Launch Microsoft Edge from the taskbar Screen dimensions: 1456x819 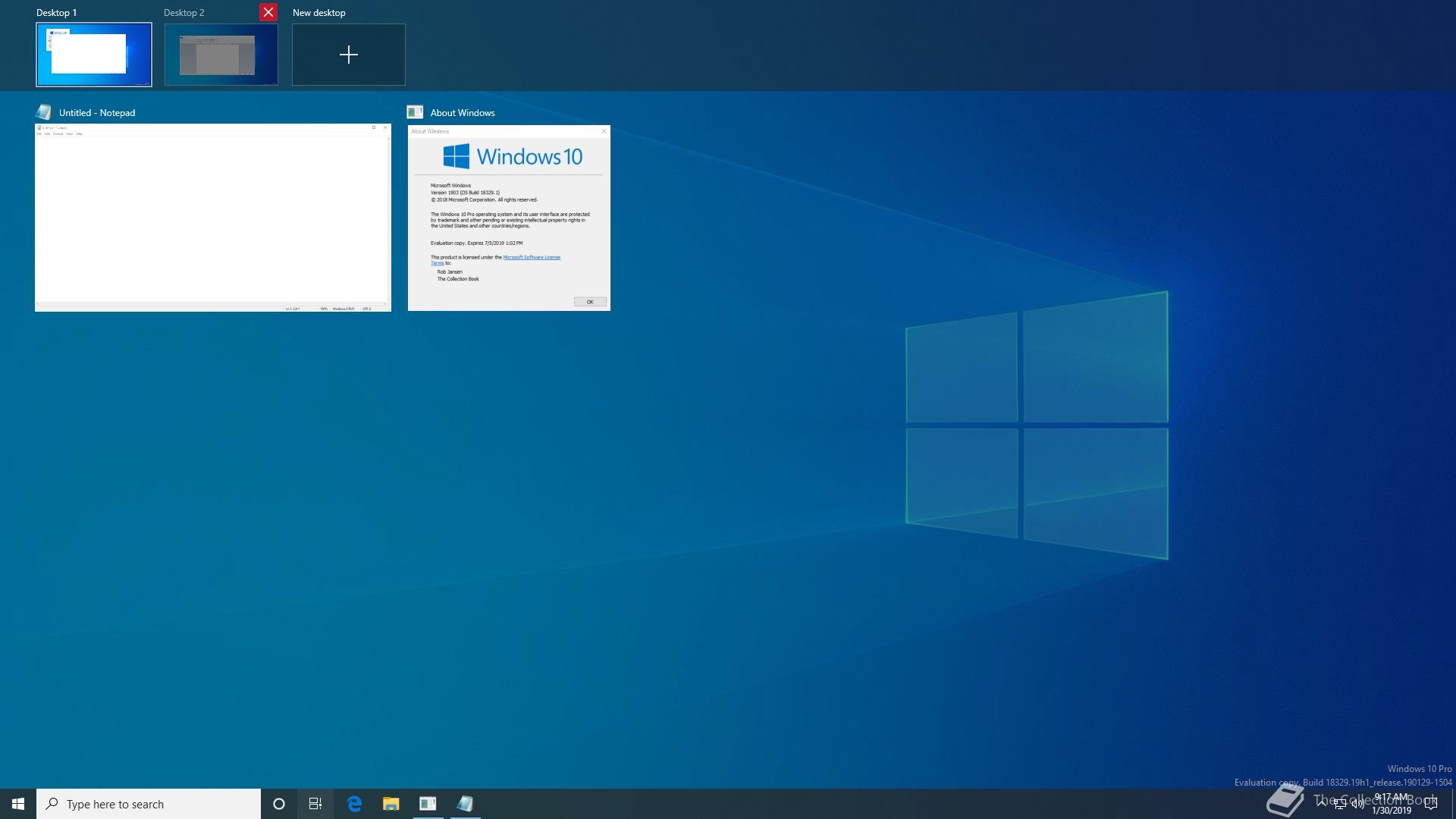point(354,804)
